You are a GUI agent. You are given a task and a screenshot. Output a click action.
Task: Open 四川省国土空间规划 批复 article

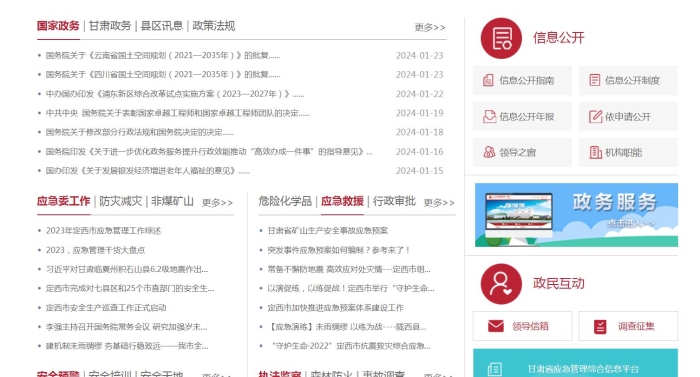click(x=163, y=75)
